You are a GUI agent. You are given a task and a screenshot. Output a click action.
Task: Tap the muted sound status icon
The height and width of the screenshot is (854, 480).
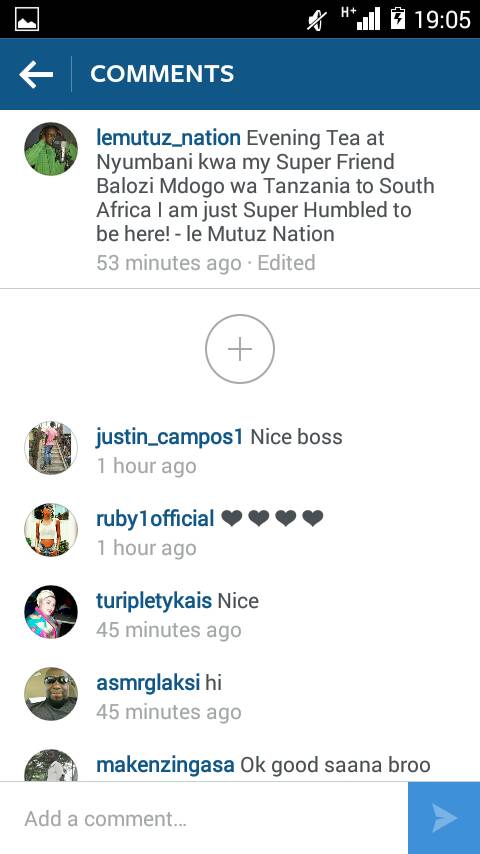317,20
